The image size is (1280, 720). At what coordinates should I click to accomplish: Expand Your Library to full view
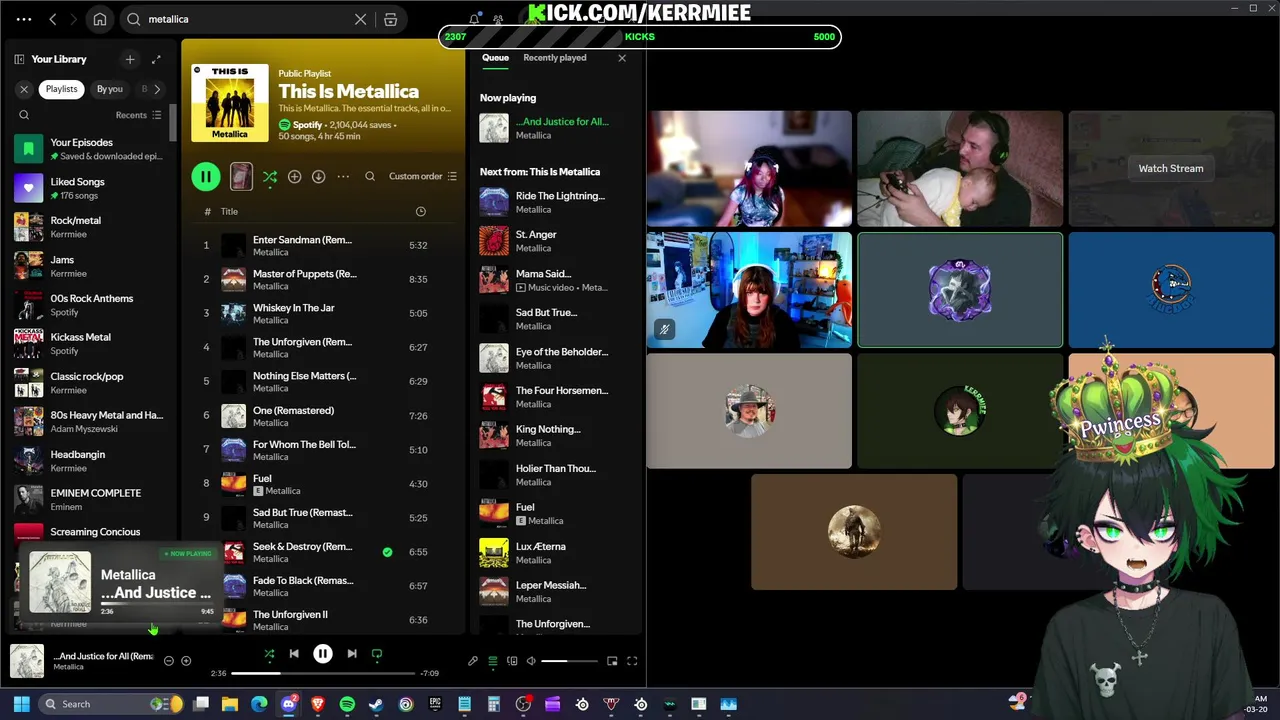coord(156,59)
